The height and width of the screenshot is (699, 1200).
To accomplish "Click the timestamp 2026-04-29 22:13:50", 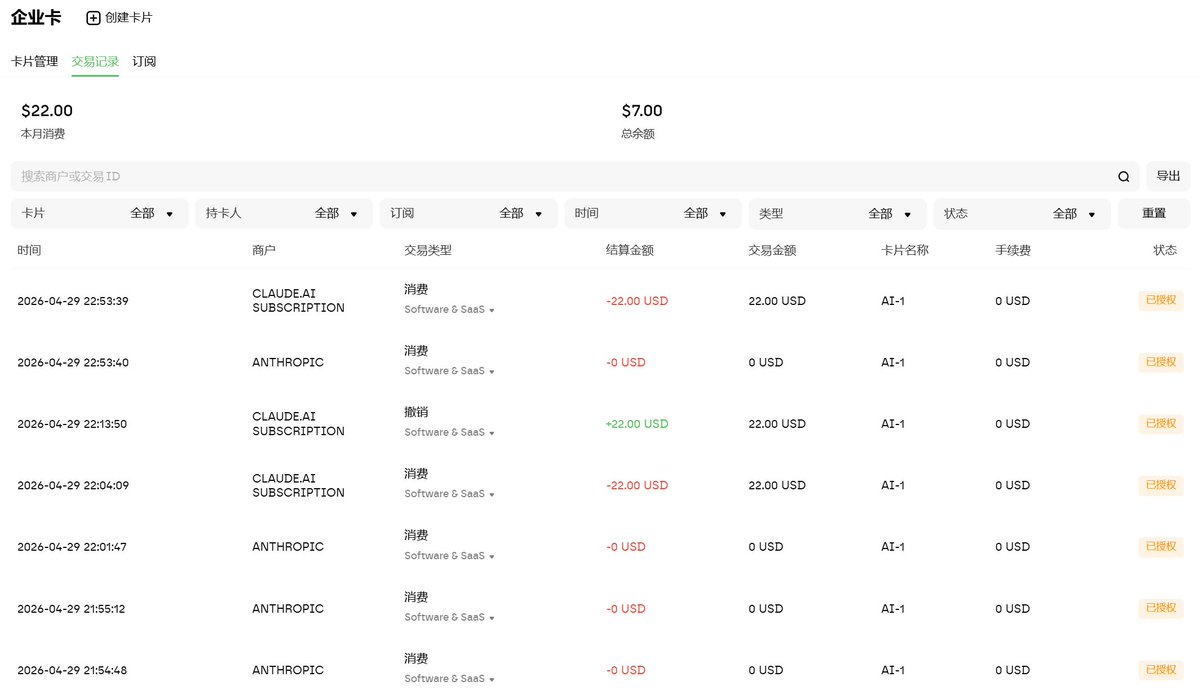I will click(72, 424).
